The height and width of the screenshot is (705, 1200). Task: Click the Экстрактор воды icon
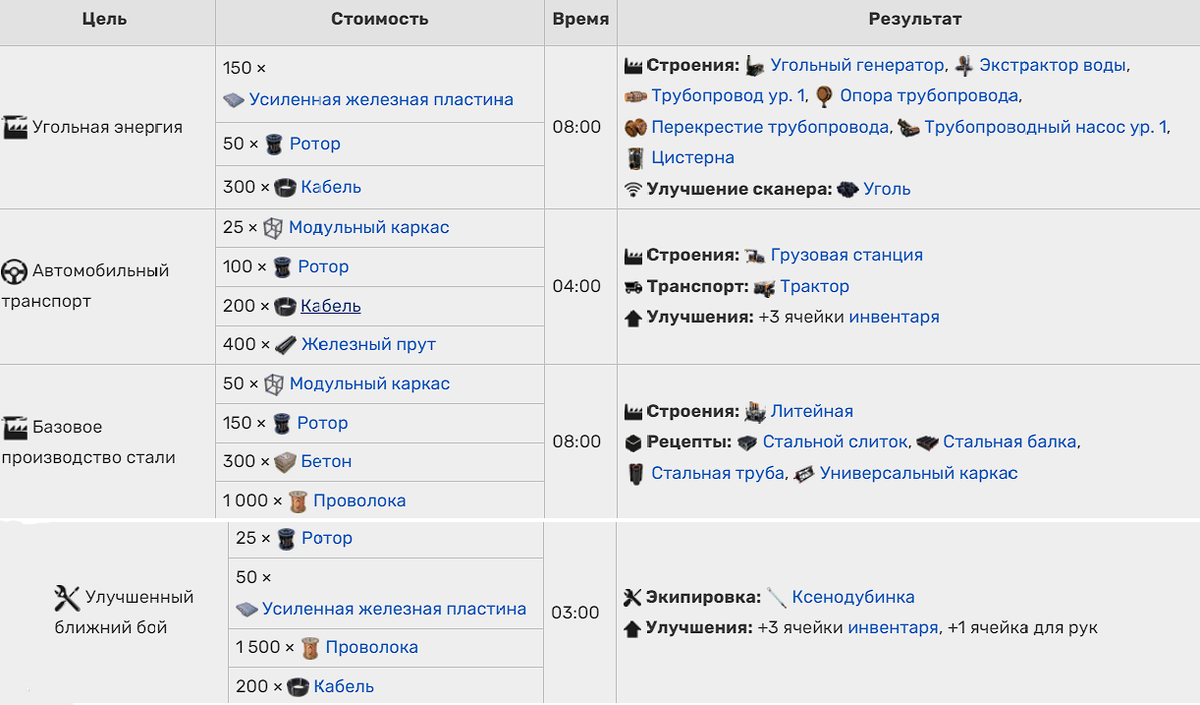[964, 65]
